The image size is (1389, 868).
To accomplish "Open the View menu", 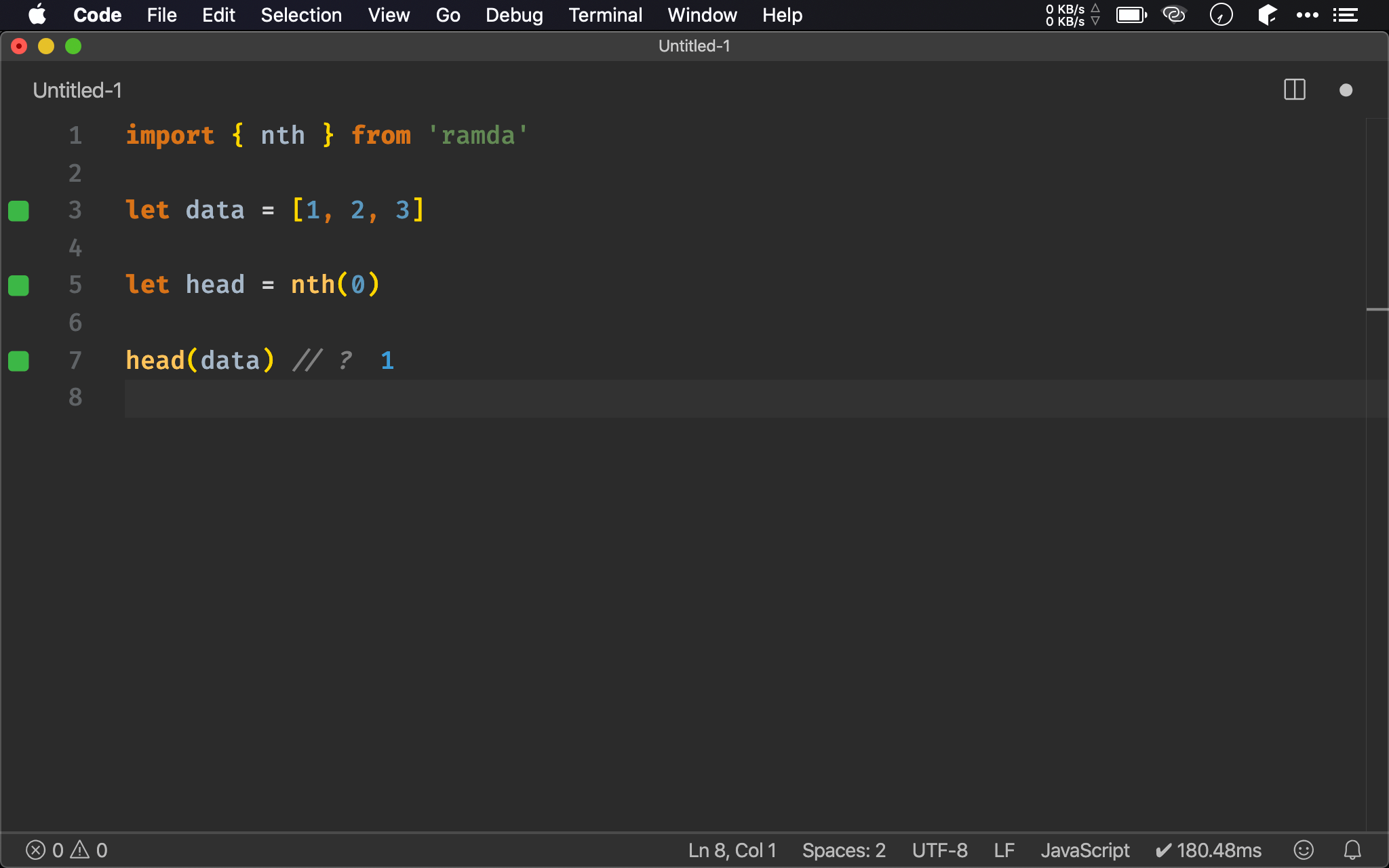I will click(x=389, y=15).
